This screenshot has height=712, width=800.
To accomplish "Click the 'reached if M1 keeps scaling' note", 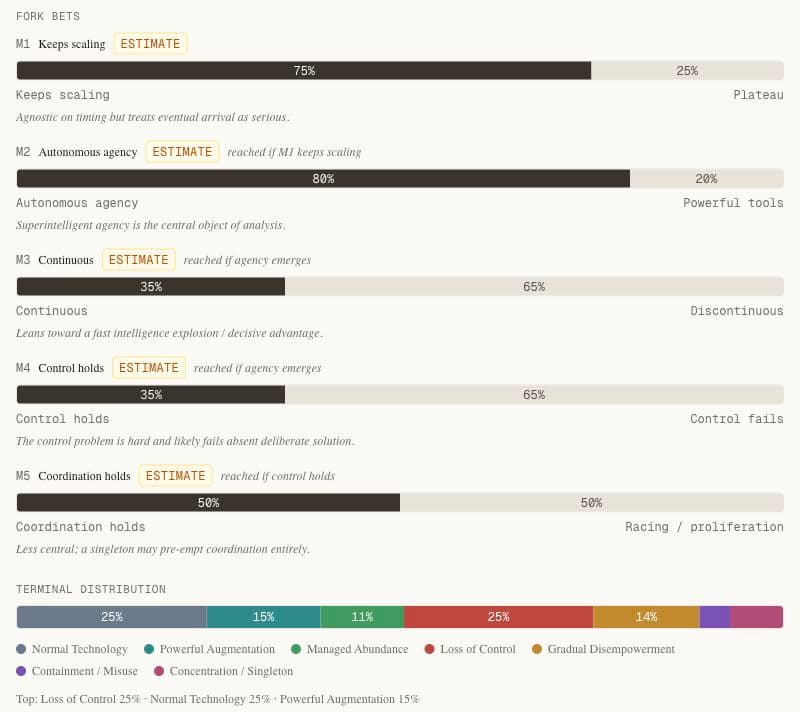I will (294, 152).
